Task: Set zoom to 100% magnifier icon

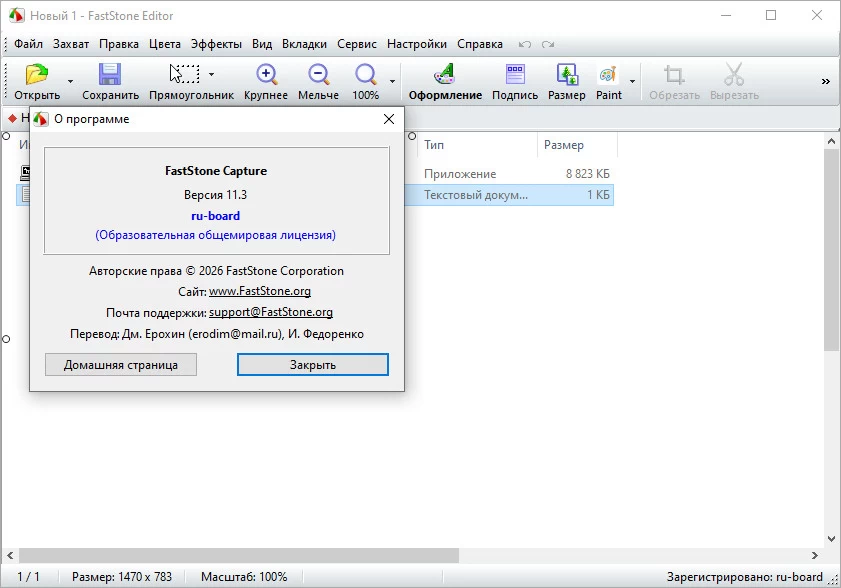Action: click(366, 74)
